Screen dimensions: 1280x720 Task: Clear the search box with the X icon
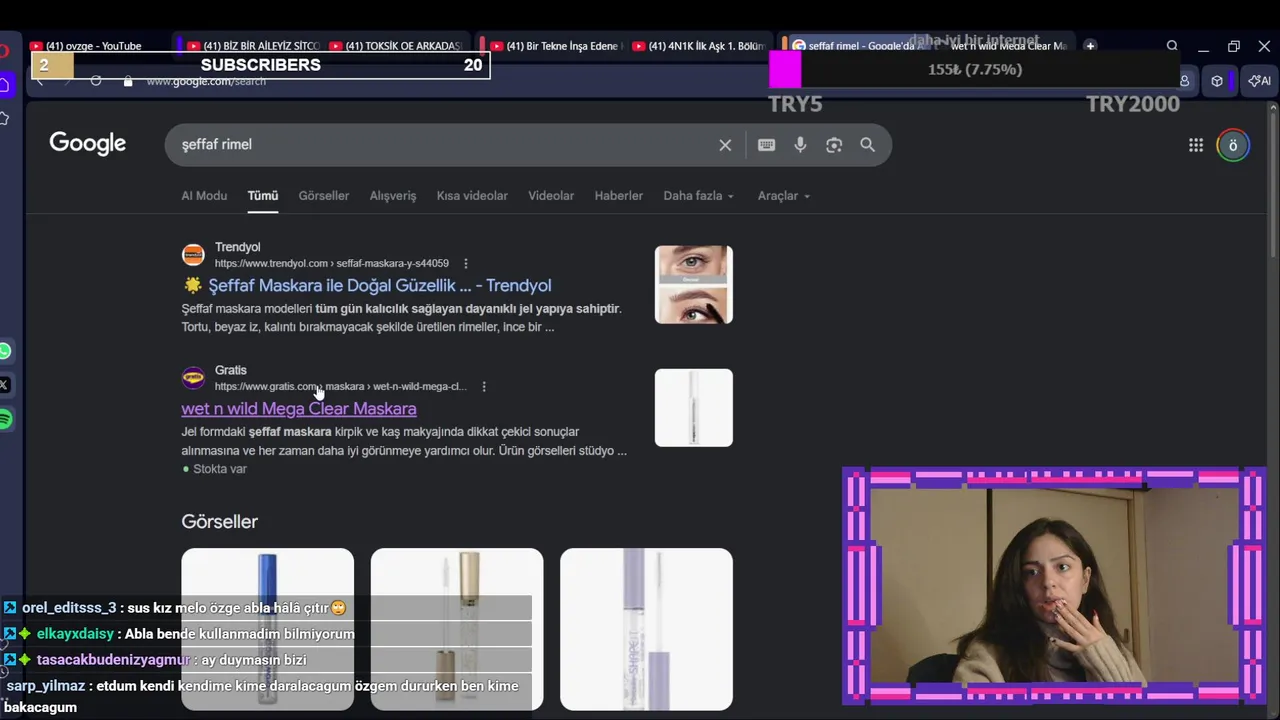725,145
